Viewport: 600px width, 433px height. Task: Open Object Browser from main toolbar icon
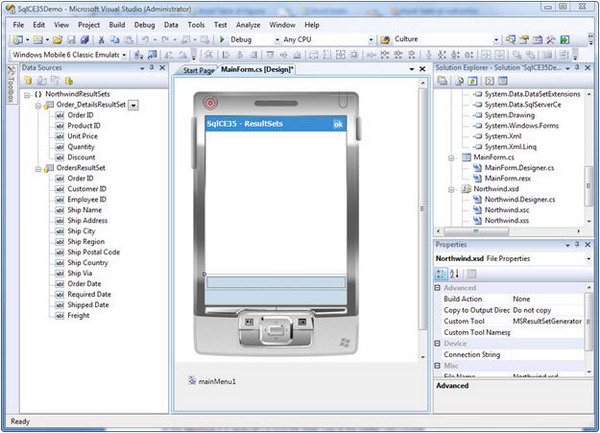click(538, 39)
